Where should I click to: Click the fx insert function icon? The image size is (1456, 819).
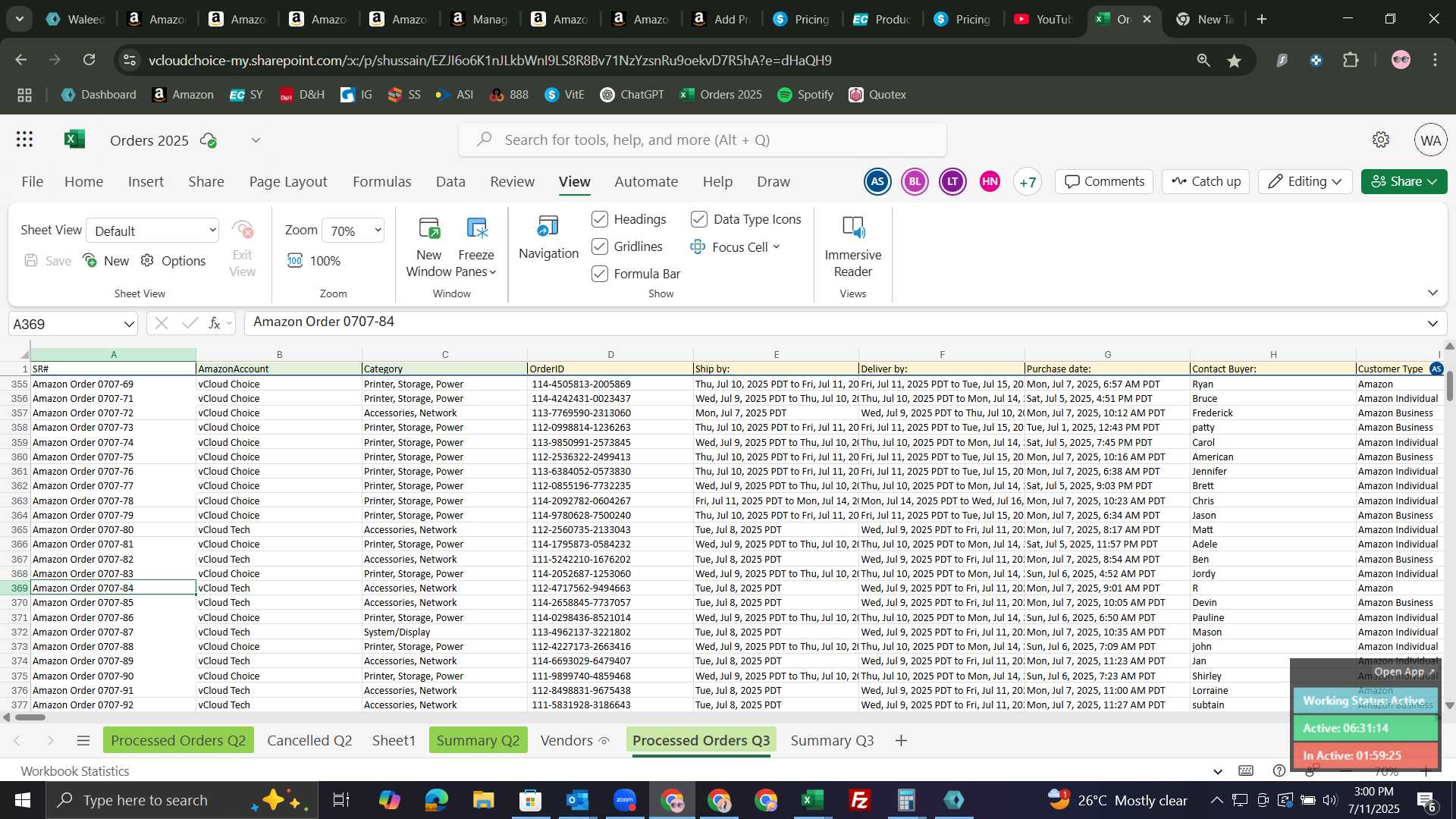pos(215,324)
